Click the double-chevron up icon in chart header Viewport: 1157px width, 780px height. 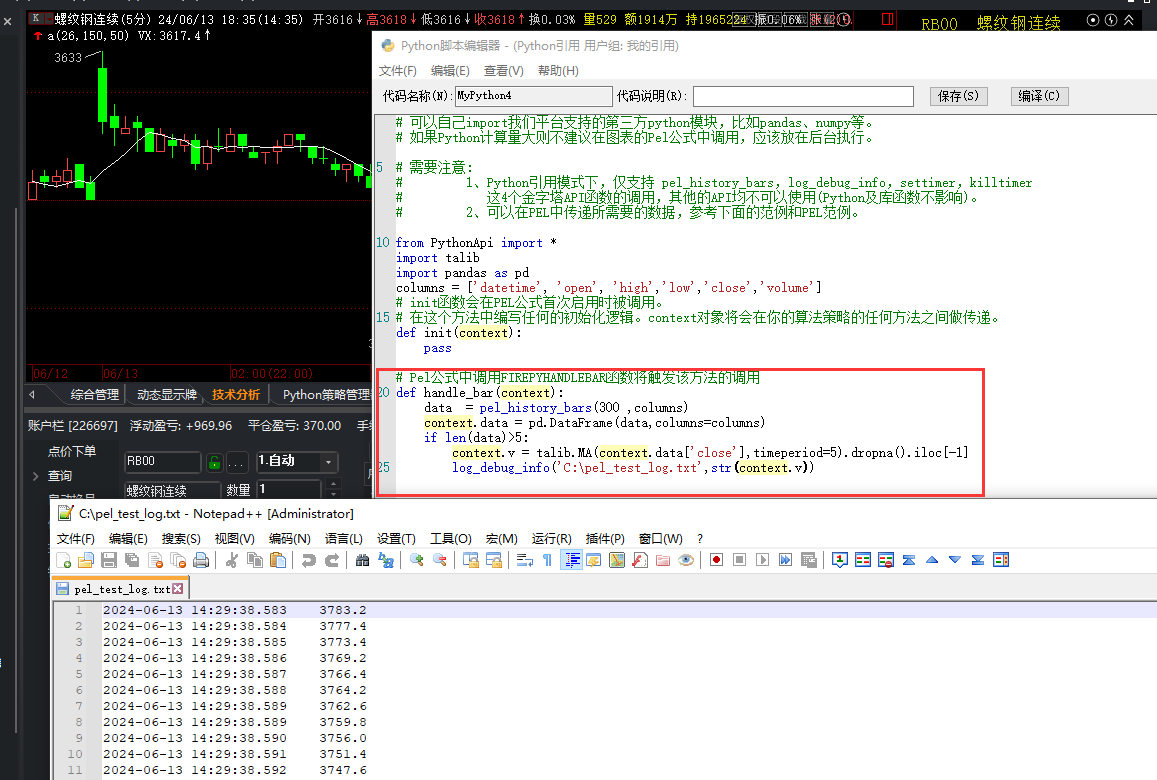pos(1129,20)
